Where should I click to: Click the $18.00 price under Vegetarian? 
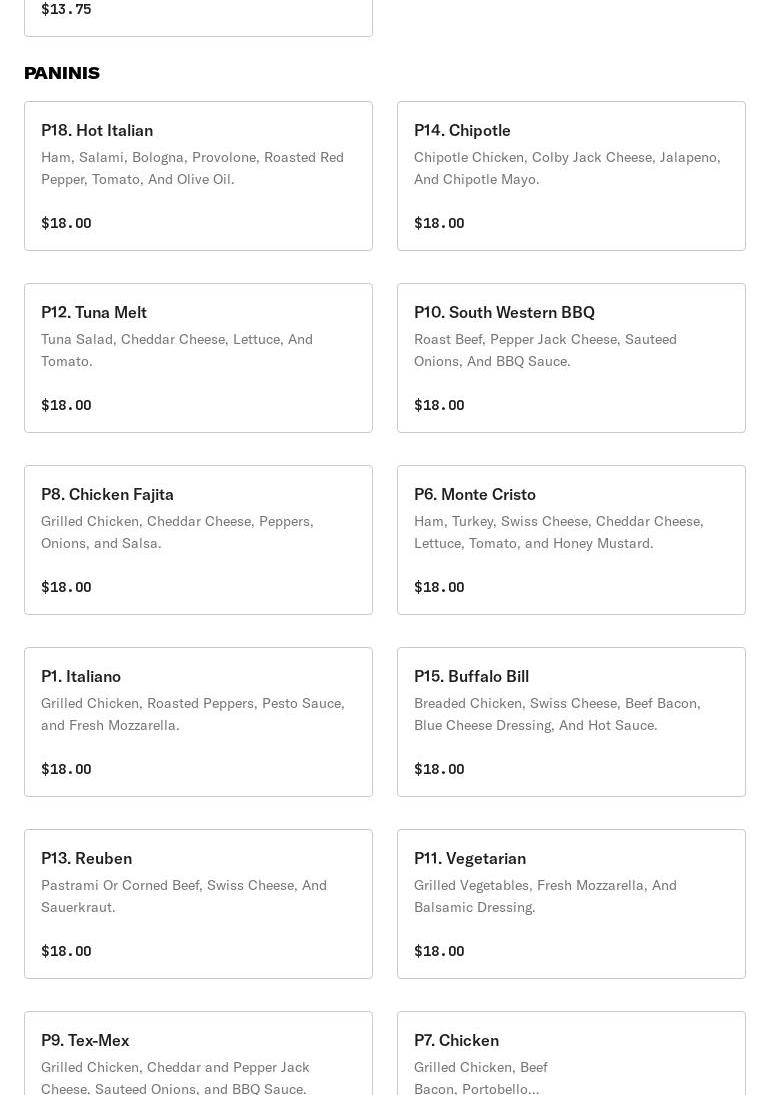439,951
